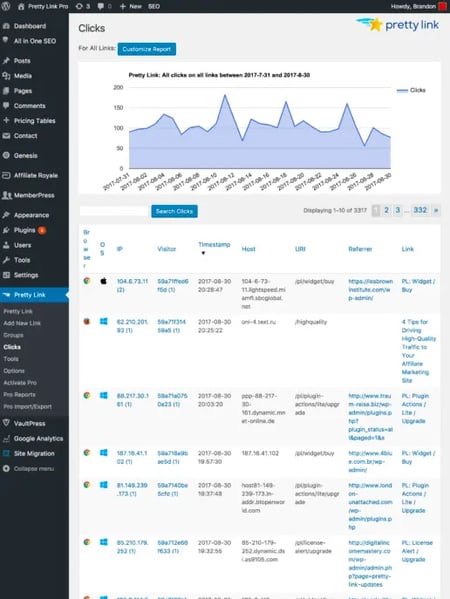The width and height of the screenshot is (450, 599).
Task: Select the Pretty Link main menu item
Action: [x=34, y=295]
